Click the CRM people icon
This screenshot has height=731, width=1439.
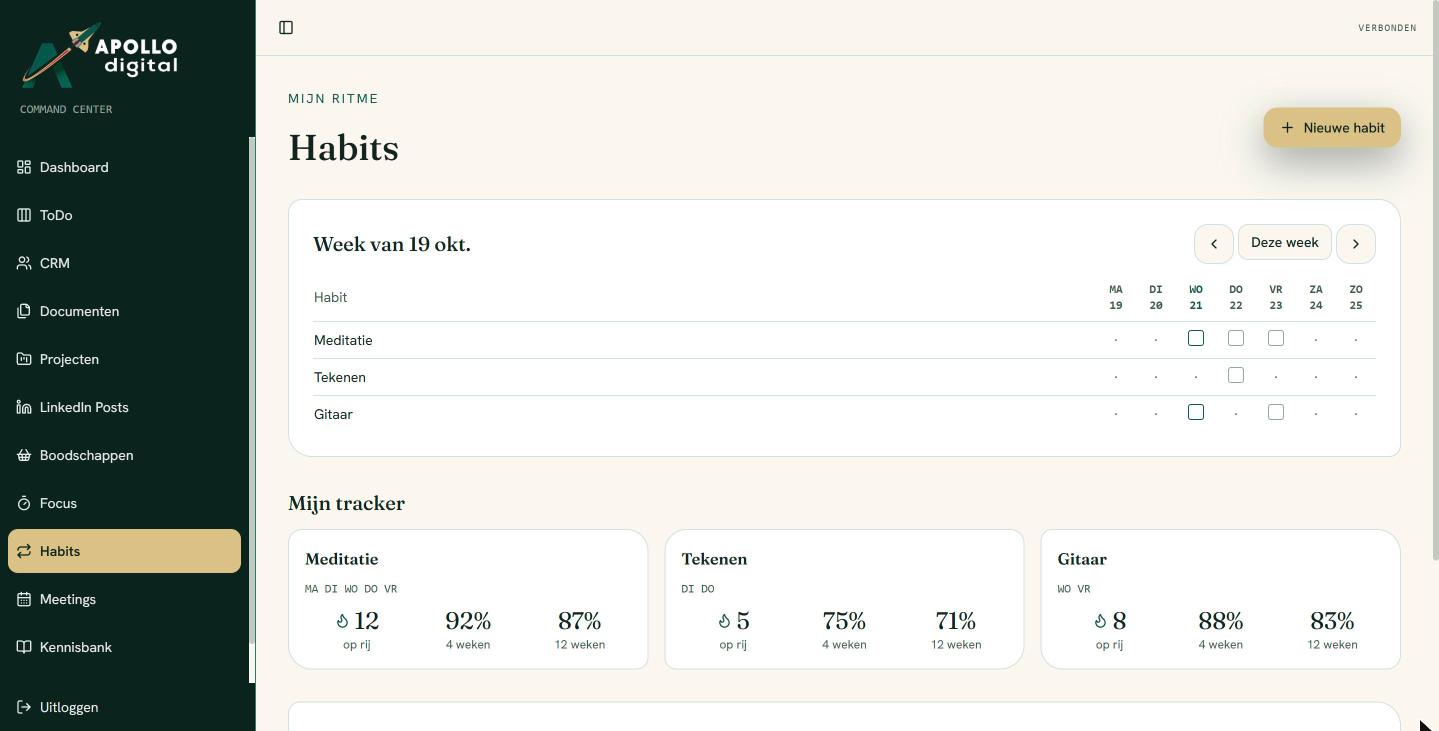click(24, 263)
